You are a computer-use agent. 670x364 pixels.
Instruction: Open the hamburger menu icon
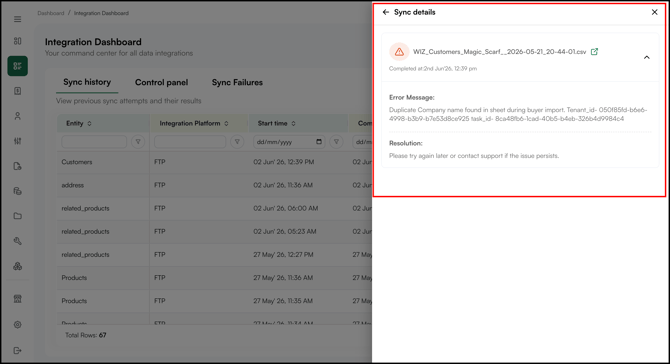18,19
